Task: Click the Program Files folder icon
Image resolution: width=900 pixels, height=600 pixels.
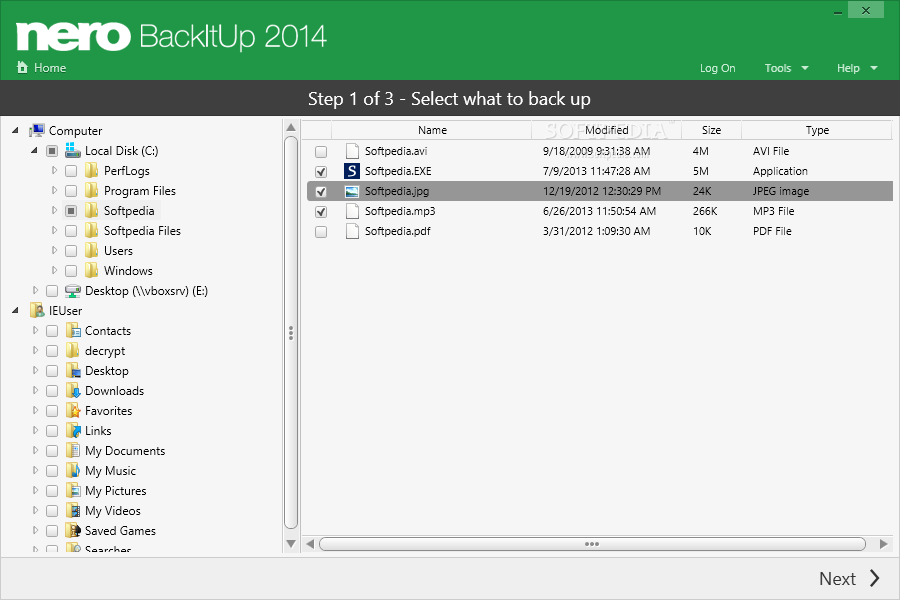Action: [x=91, y=191]
